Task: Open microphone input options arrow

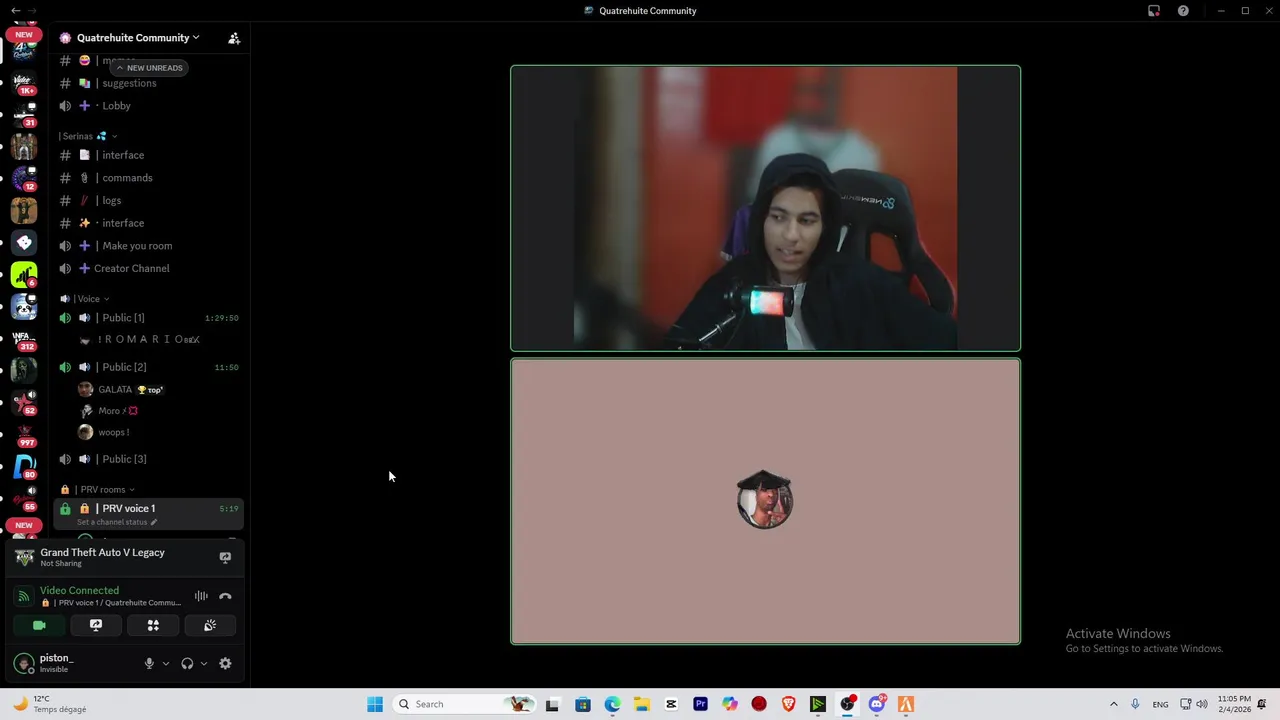Action: pyautogui.click(x=166, y=663)
